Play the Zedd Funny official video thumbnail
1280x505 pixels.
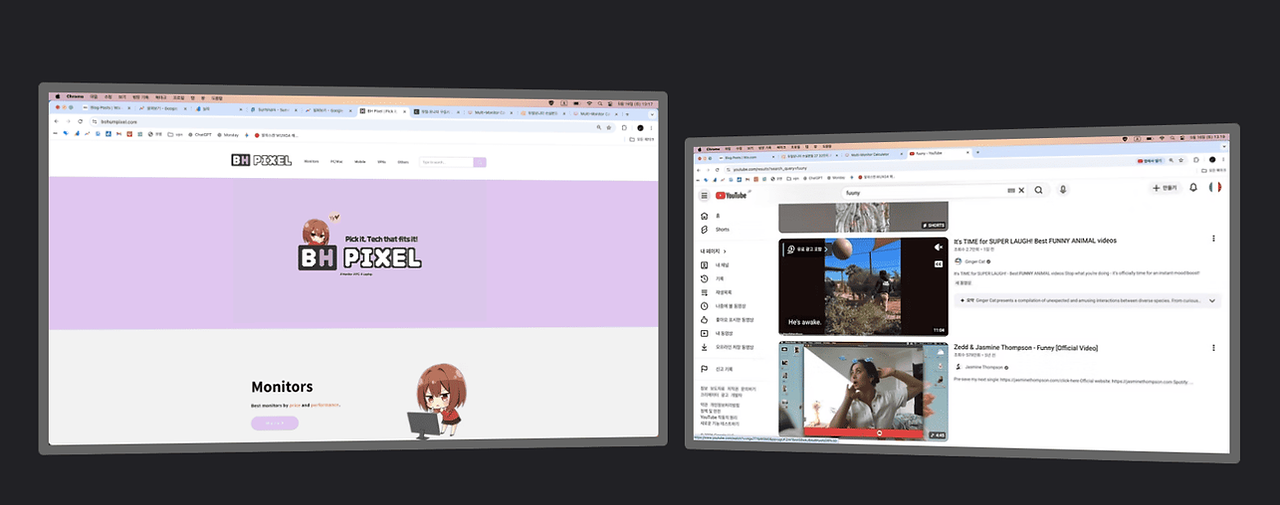pos(863,393)
